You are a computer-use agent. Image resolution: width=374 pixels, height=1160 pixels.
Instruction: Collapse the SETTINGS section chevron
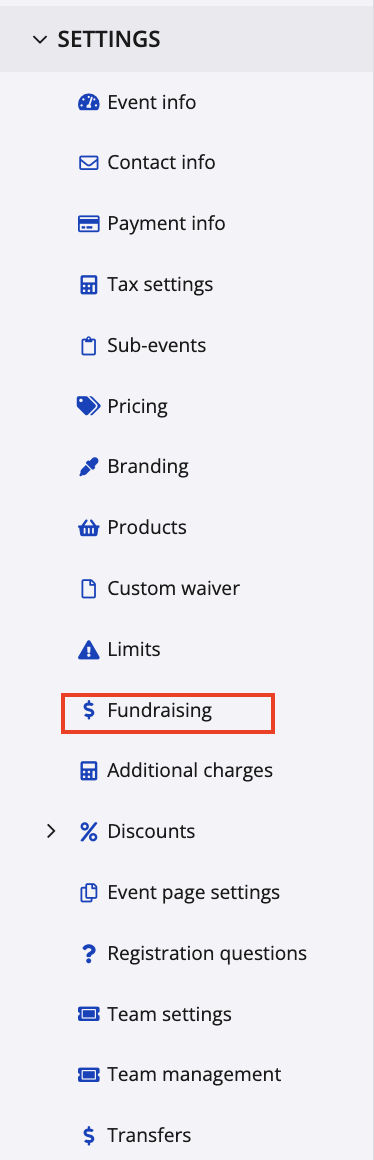click(x=40, y=39)
